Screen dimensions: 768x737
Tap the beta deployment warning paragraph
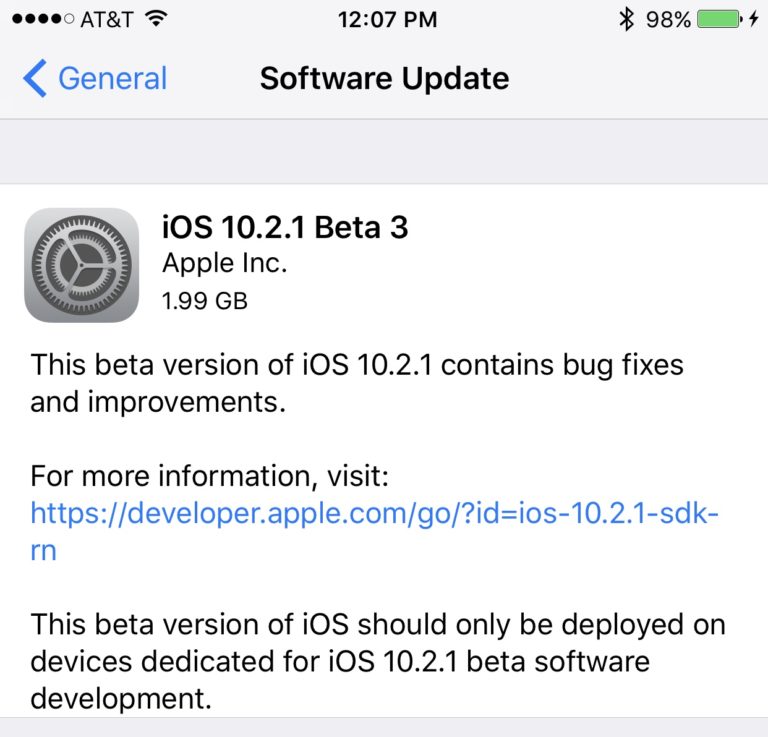click(x=378, y=661)
